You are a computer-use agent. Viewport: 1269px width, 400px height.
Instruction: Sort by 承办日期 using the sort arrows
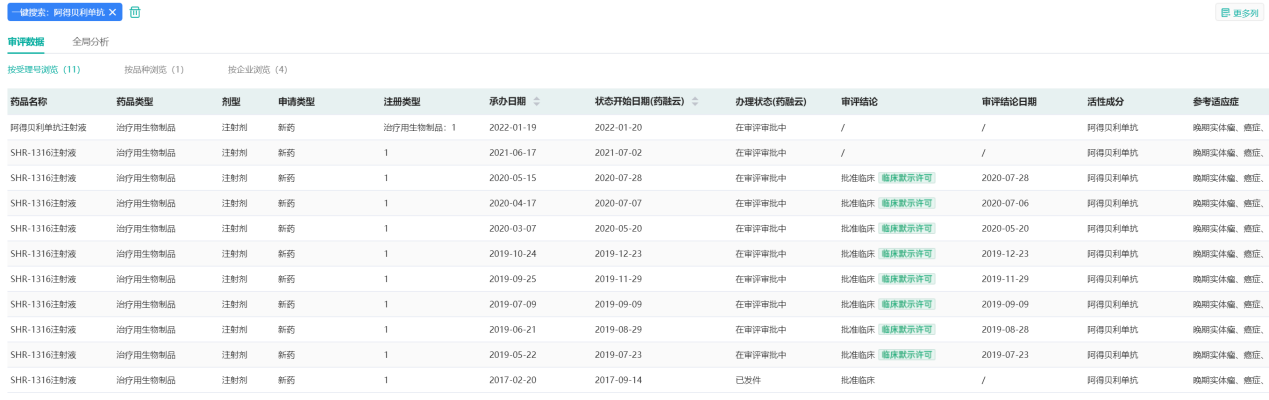pyautogui.click(x=536, y=102)
